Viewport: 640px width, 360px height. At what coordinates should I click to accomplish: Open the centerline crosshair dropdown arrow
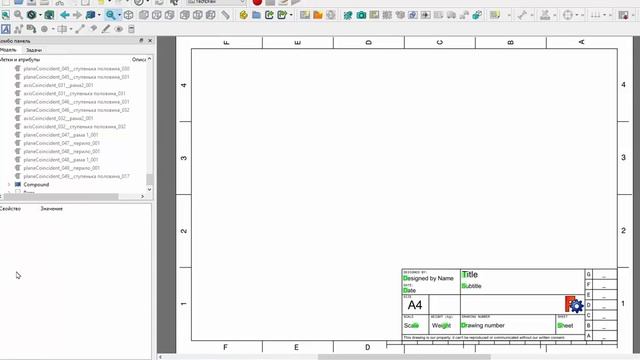pos(576,16)
